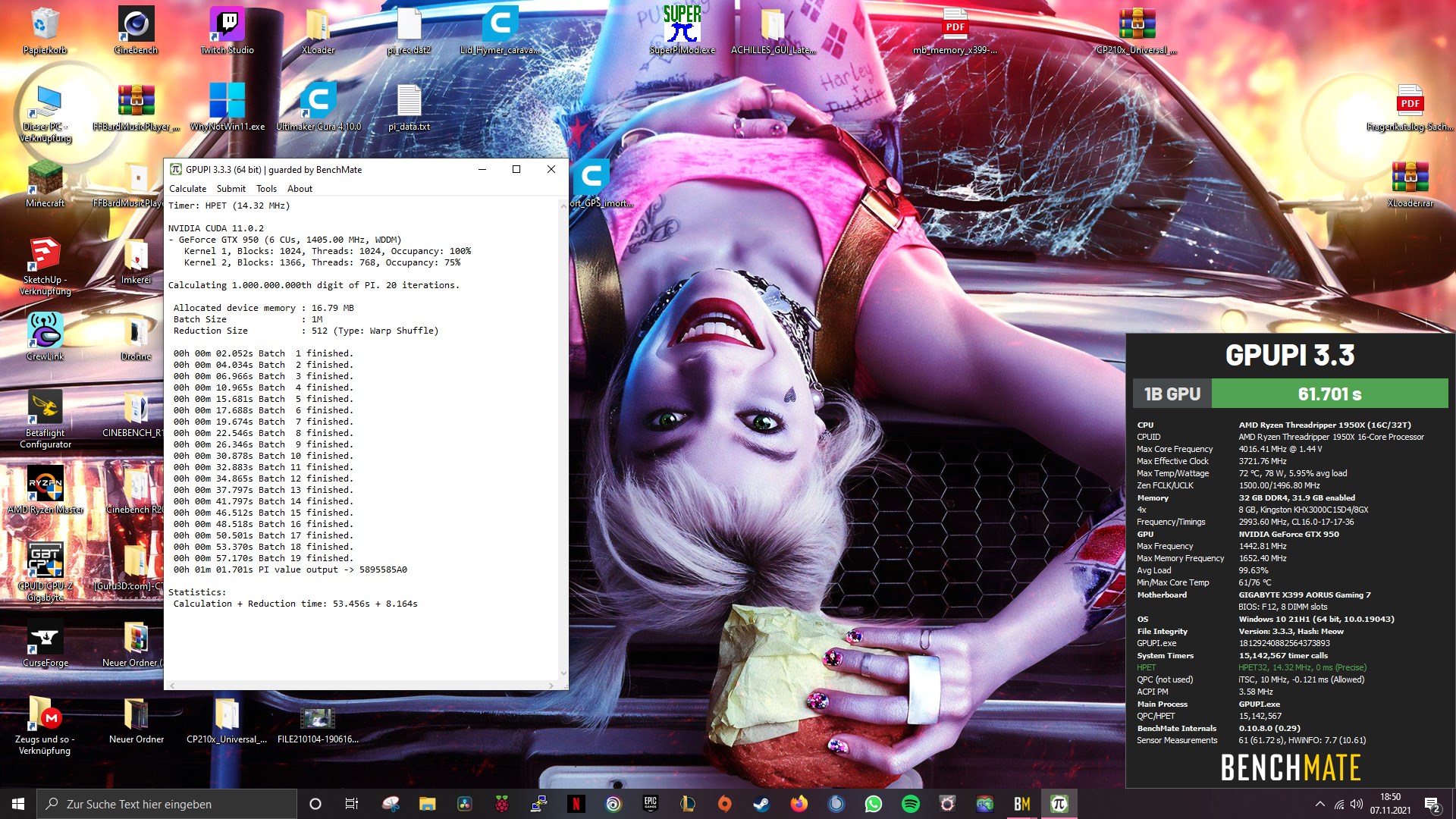
Task: Open File Explorer from the taskbar
Action: pos(427,804)
